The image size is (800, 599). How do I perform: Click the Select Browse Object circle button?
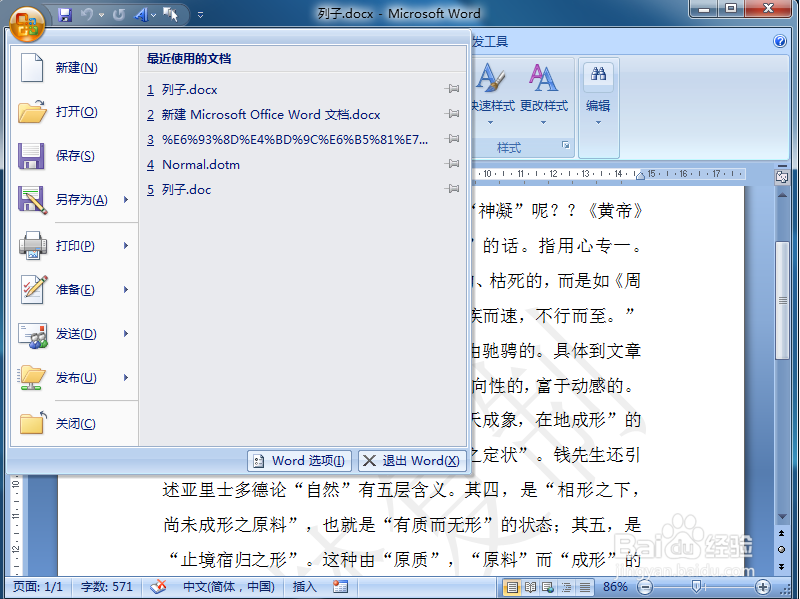[x=782, y=550]
